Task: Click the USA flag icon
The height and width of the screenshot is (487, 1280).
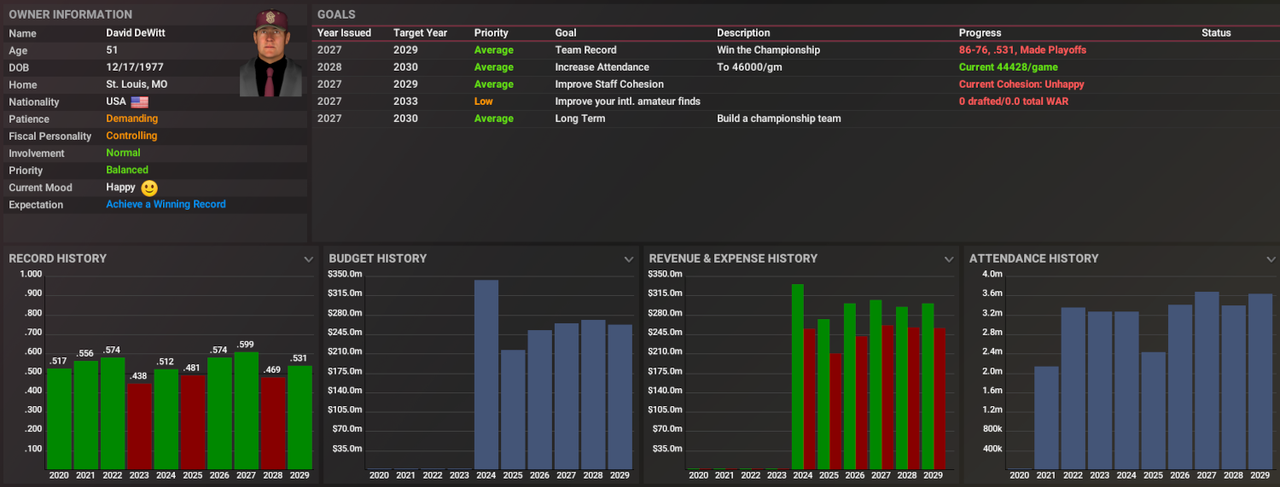Action: click(139, 102)
